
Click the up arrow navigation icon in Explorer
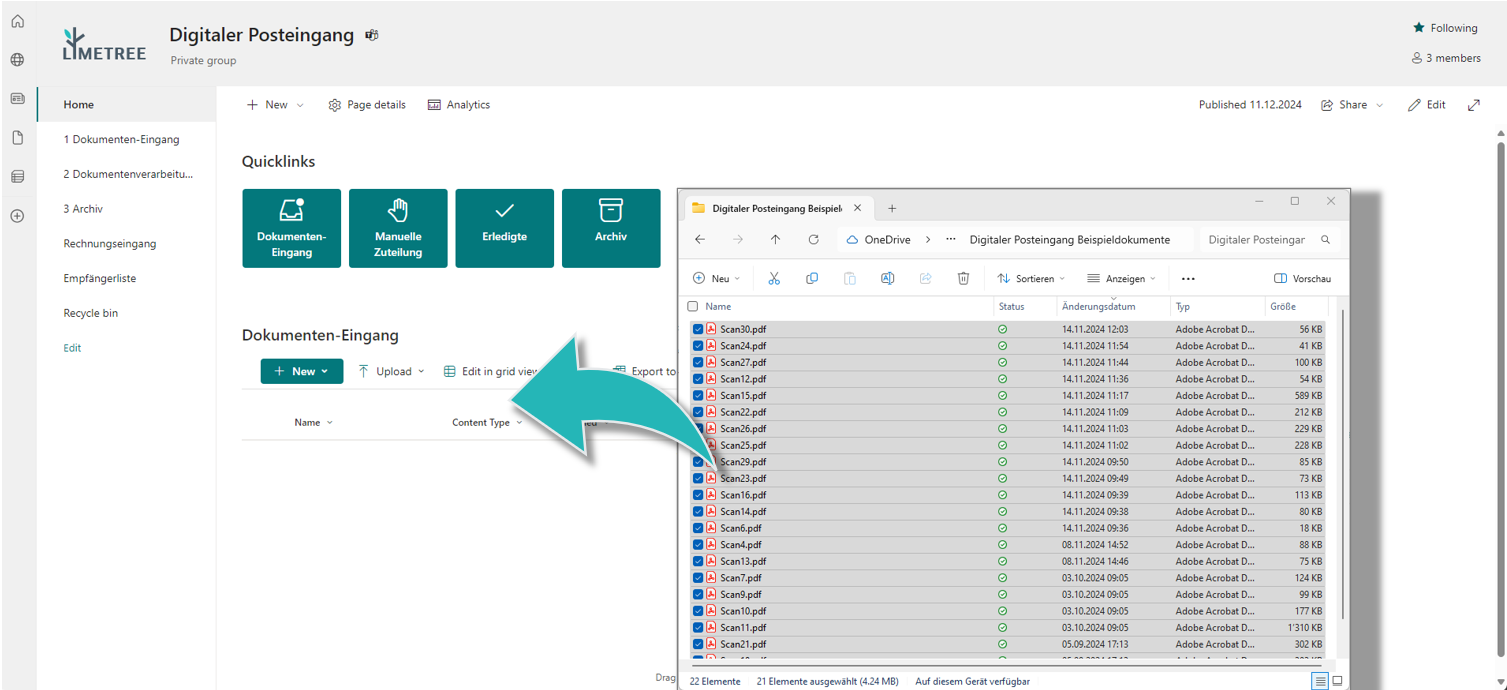[x=776, y=240]
